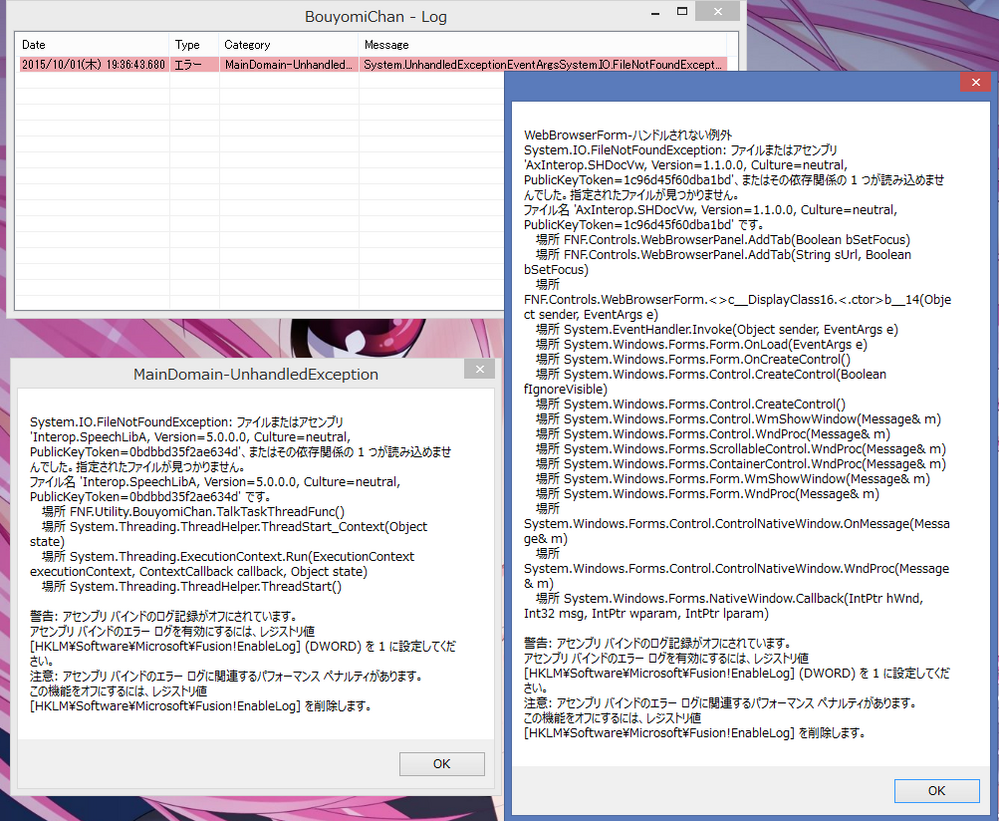Select the System.UnhandledExceptionEventArgs message cell in the log
999x821 pixels.
point(542,64)
